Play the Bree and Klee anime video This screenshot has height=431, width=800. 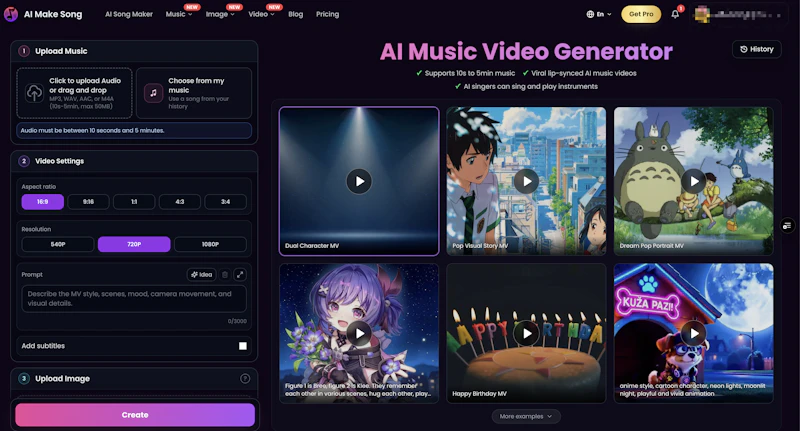point(359,333)
